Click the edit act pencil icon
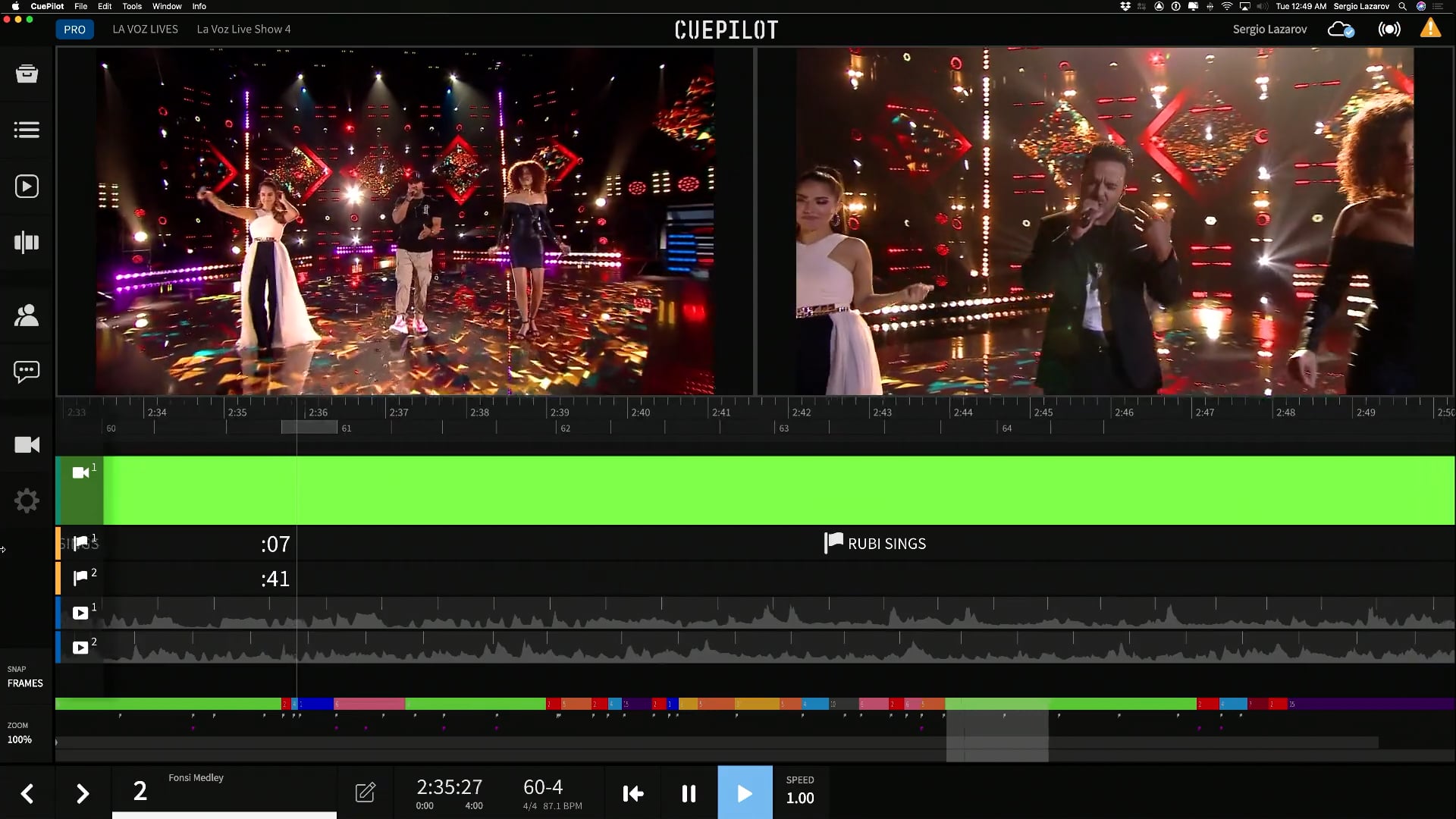Image resolution: width=1456 pixels, height=819 pixels. [x=366, y=792]
